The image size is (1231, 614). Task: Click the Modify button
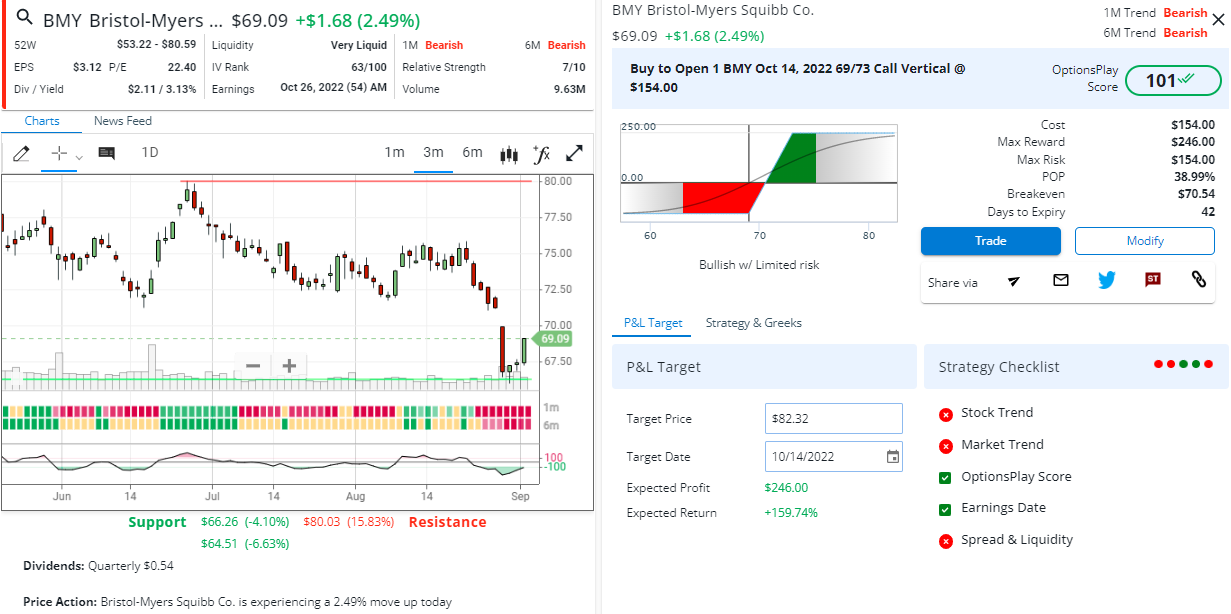pyautogui.click(x=1145, y=241)
